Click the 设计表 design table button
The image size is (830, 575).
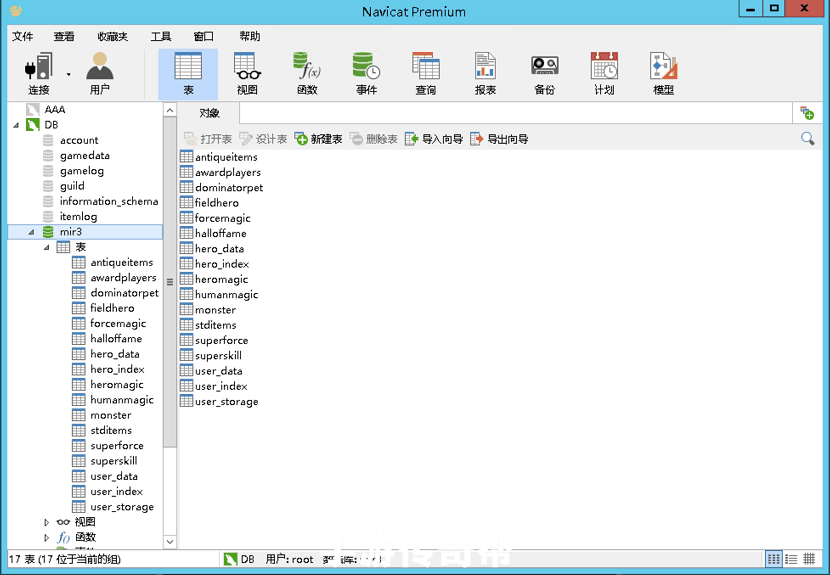(263, 139)
